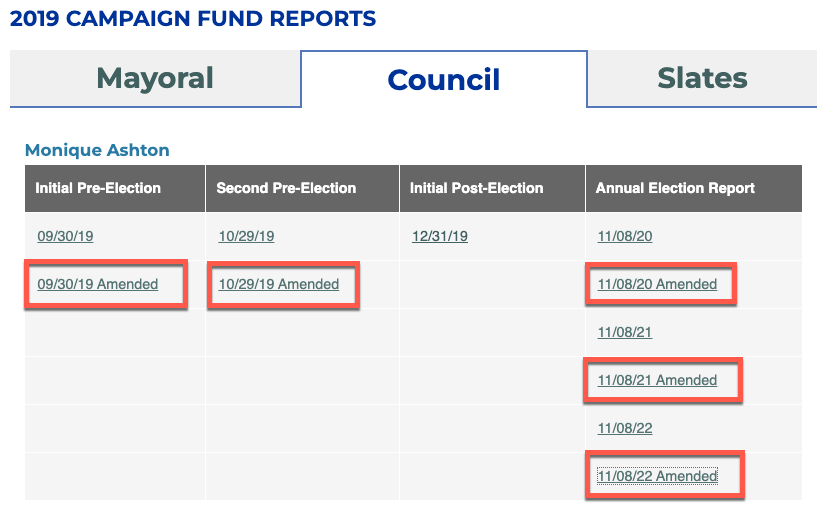Open the 11/08/22 Amended report link
Screen dimensions: 829x525
tap(657, 477)
